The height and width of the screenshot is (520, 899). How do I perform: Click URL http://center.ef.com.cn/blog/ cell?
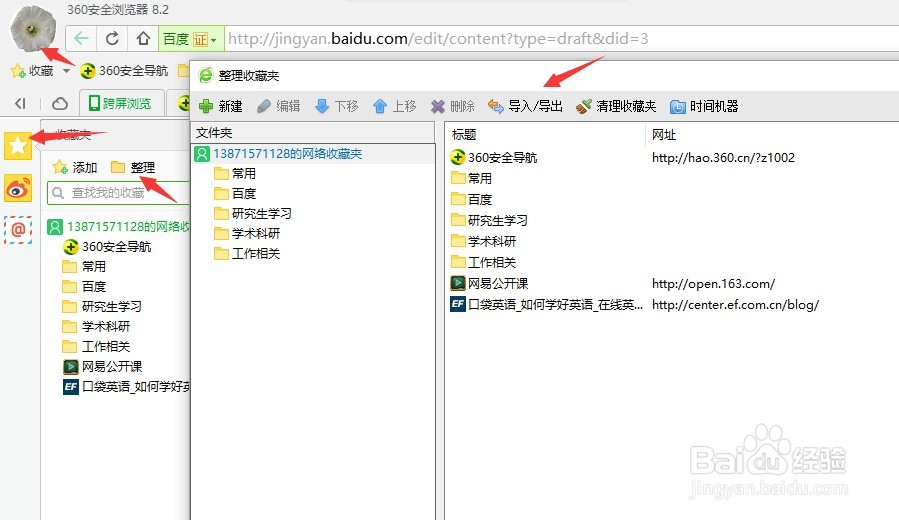click(736, 305)
